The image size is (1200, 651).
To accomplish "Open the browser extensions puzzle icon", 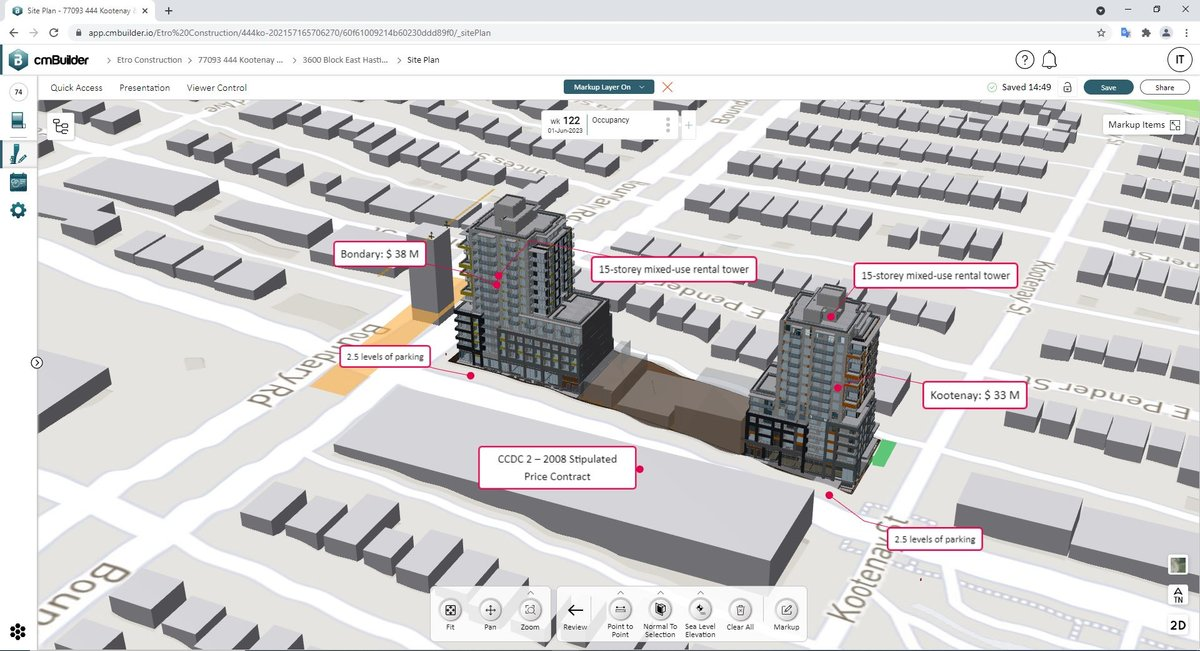I will click(x=1147, y=32).
